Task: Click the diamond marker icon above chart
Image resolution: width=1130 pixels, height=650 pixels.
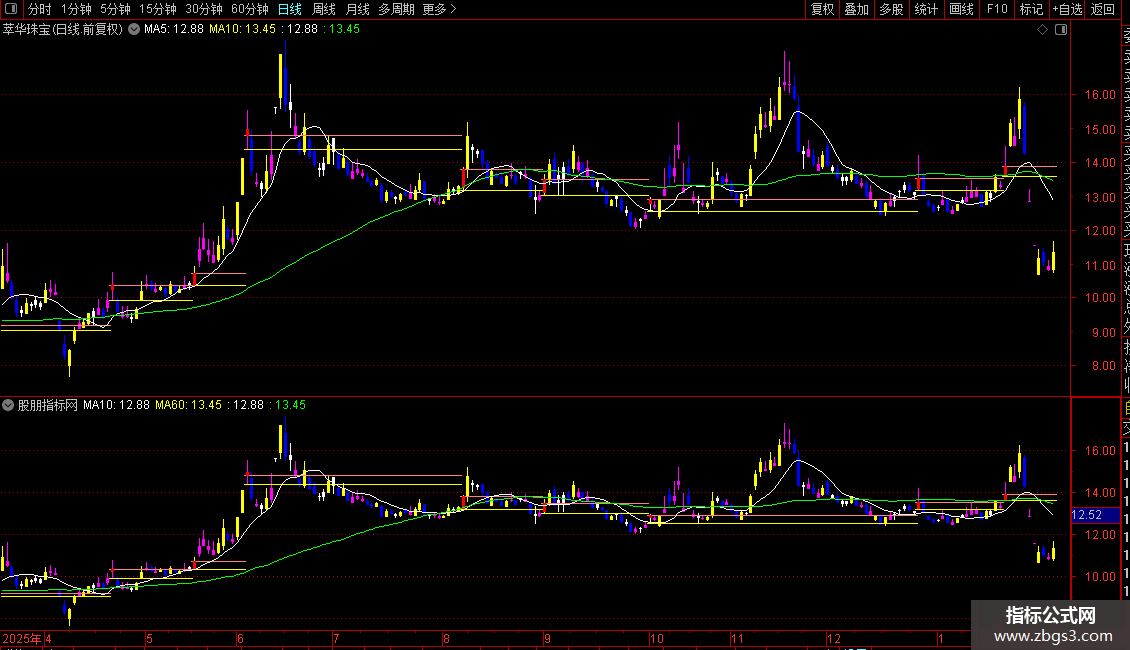Action: point(1042,30)
